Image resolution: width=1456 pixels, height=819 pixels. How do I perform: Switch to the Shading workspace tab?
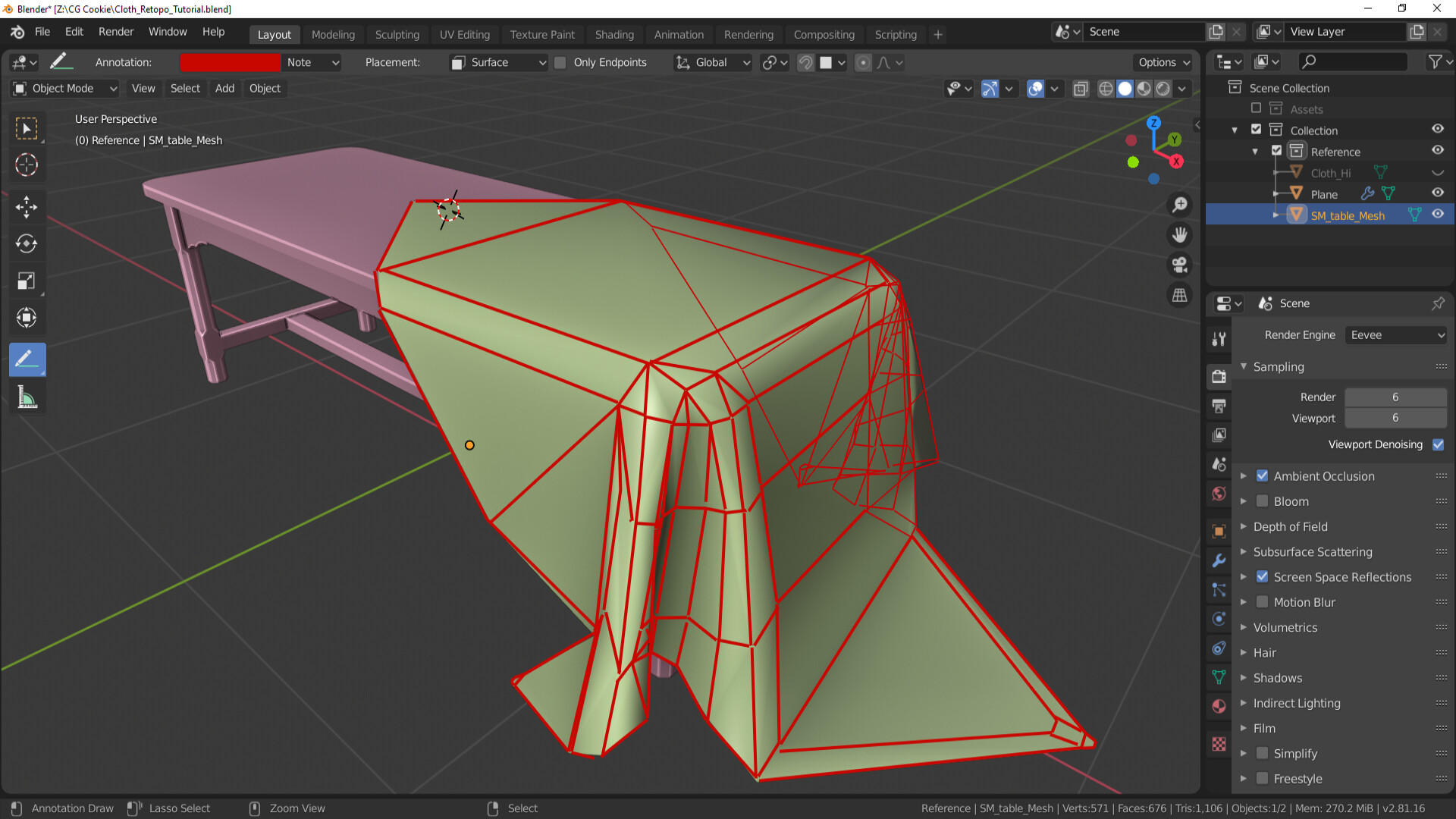[614, 35]
